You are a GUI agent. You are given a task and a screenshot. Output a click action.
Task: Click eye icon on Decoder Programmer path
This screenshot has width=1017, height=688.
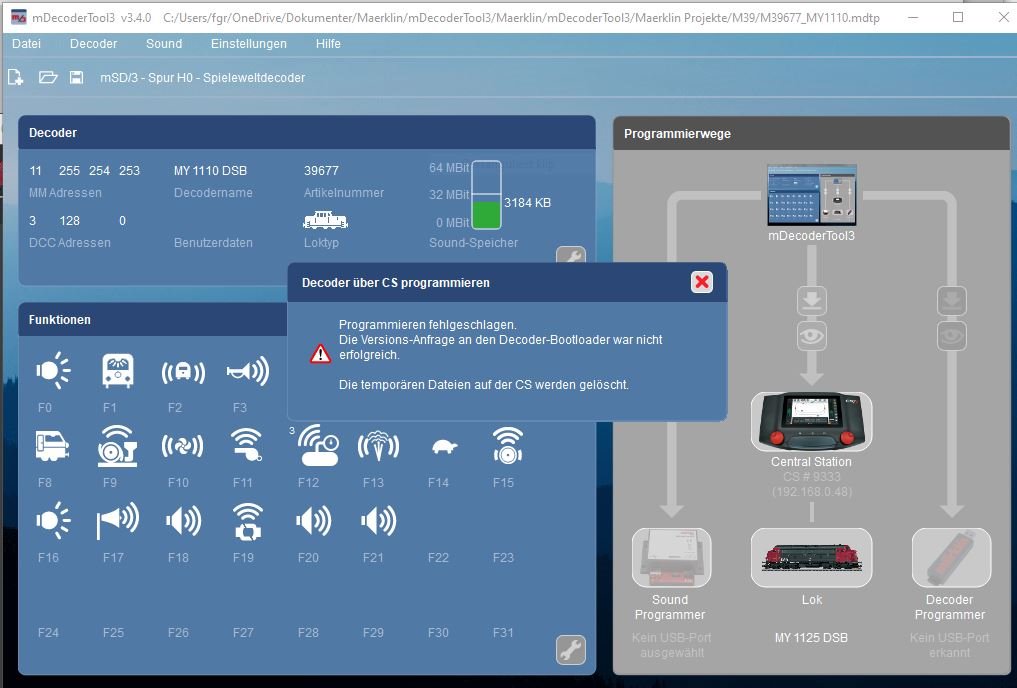coord(951,336)
